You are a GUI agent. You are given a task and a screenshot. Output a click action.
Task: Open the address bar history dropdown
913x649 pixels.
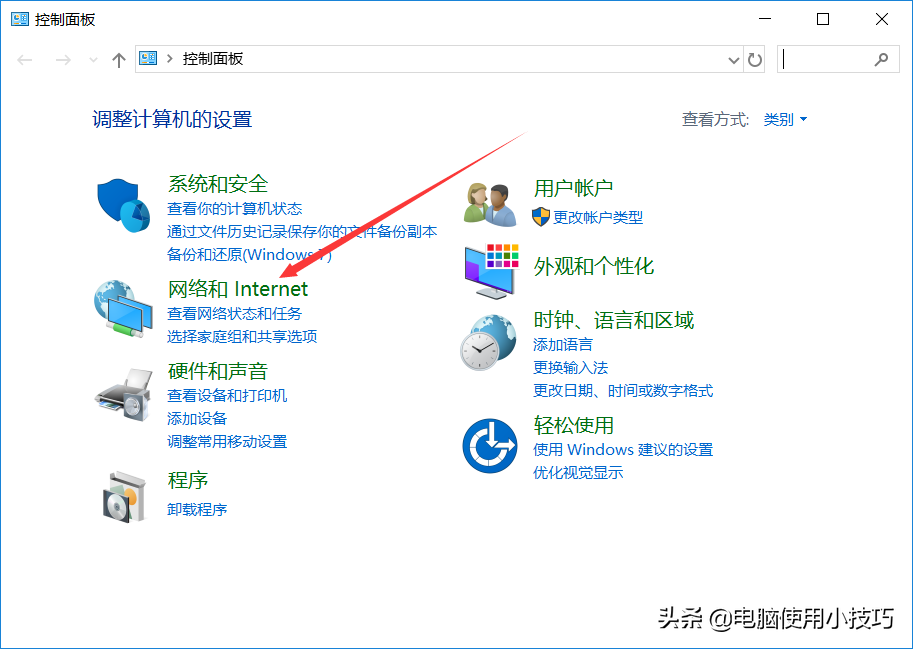coord(733,59)
